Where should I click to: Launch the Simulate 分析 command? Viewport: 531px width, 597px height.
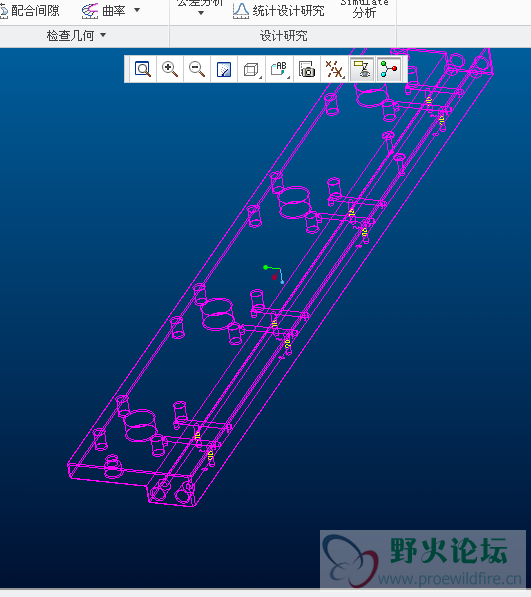pyautogui.click(x=364, y=8)
